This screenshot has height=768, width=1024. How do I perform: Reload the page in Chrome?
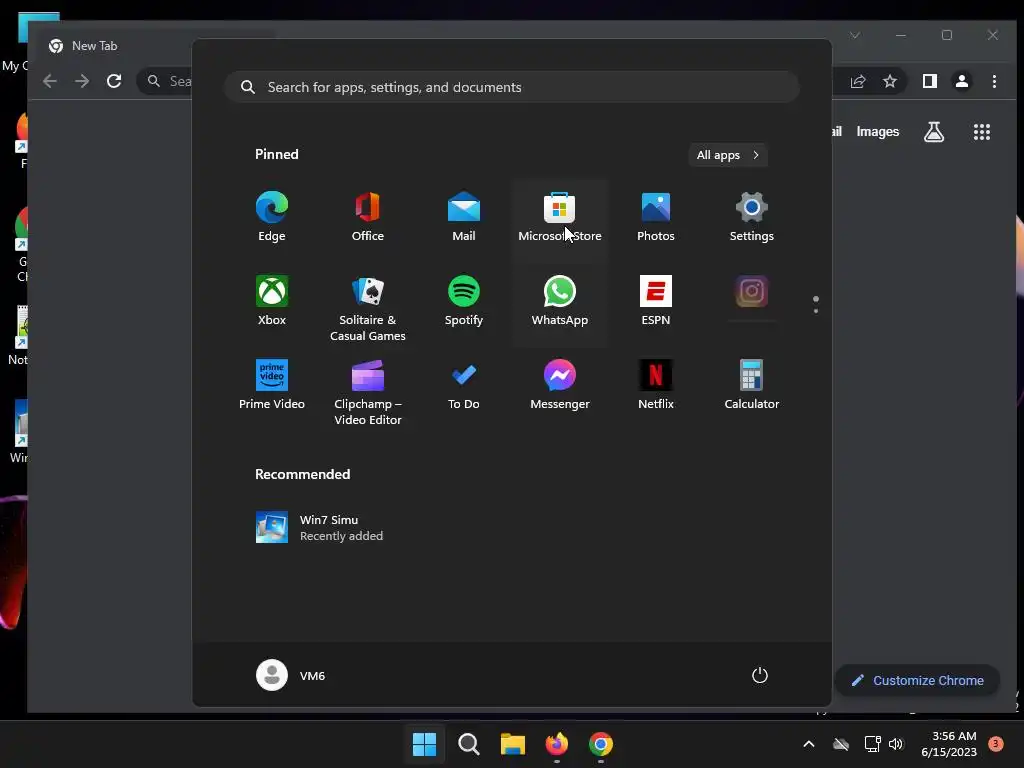pos(114,81)
